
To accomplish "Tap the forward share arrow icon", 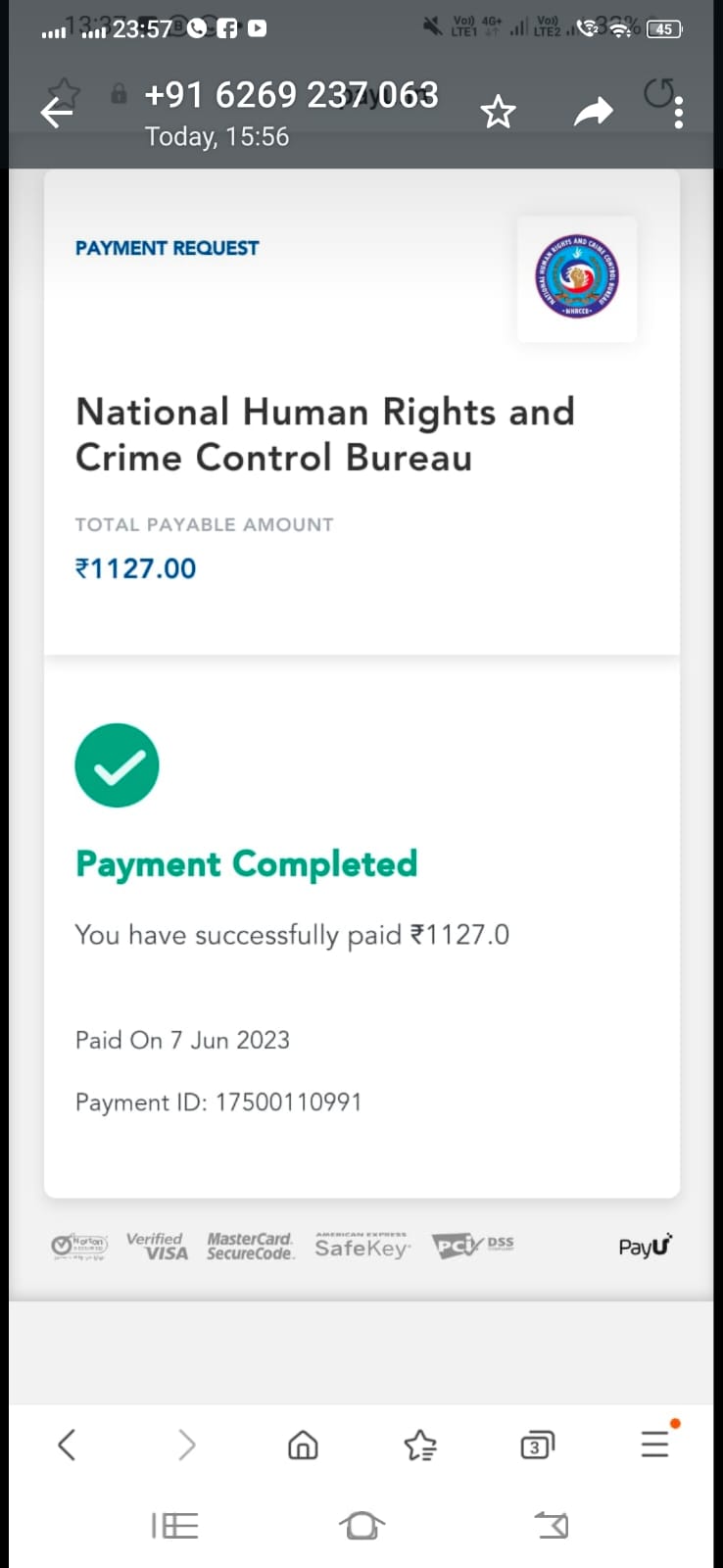I will [593, 113].
